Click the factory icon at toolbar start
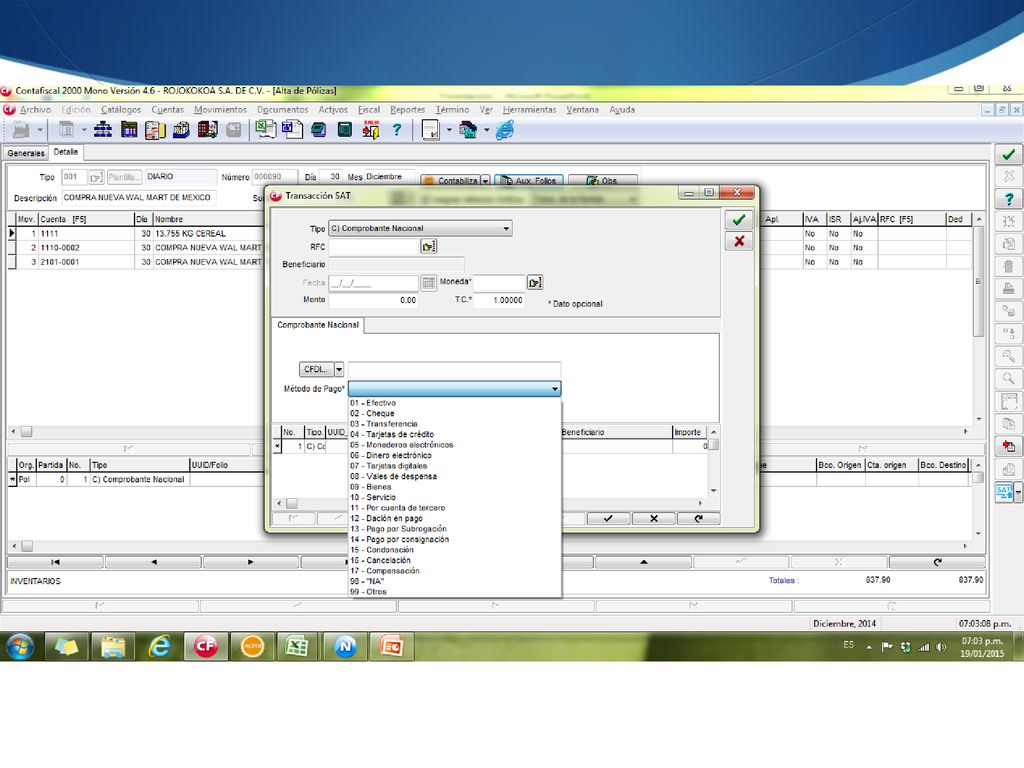 tap(22, 130)
